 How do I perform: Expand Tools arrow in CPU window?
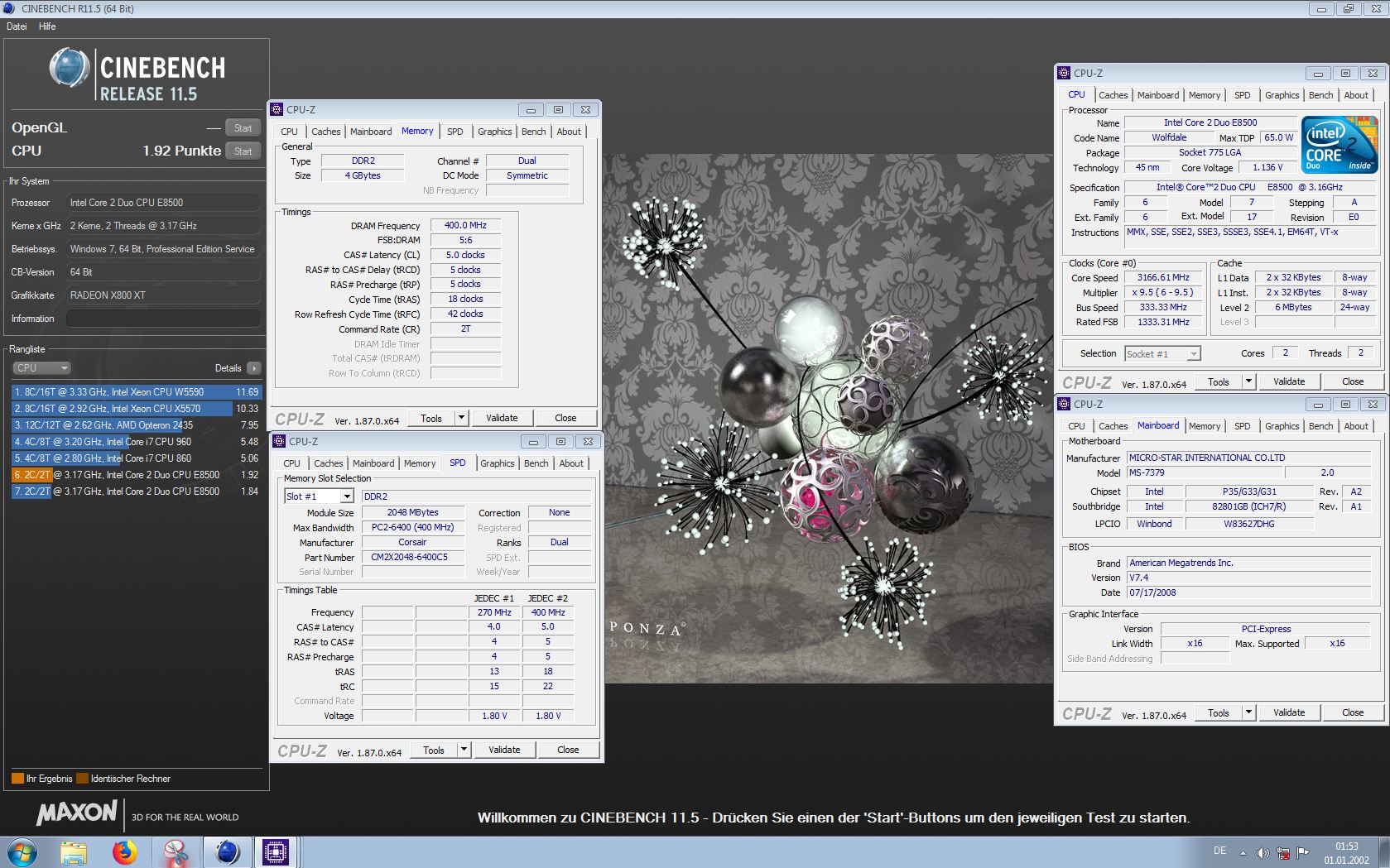[x=1248, y=381]
